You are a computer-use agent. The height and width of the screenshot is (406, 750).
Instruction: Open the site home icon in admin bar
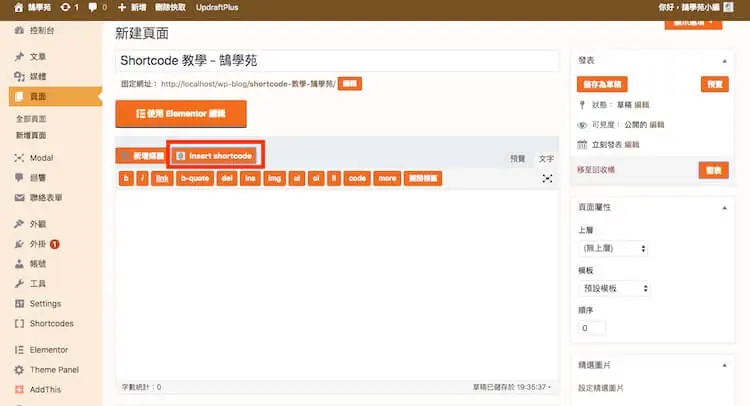19,7
